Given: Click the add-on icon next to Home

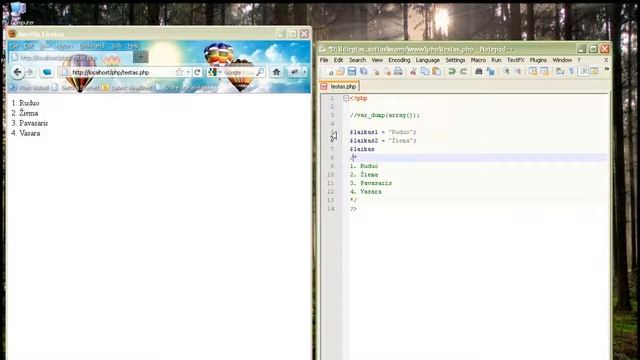Looking at the screenshot, I should point(294,72).
